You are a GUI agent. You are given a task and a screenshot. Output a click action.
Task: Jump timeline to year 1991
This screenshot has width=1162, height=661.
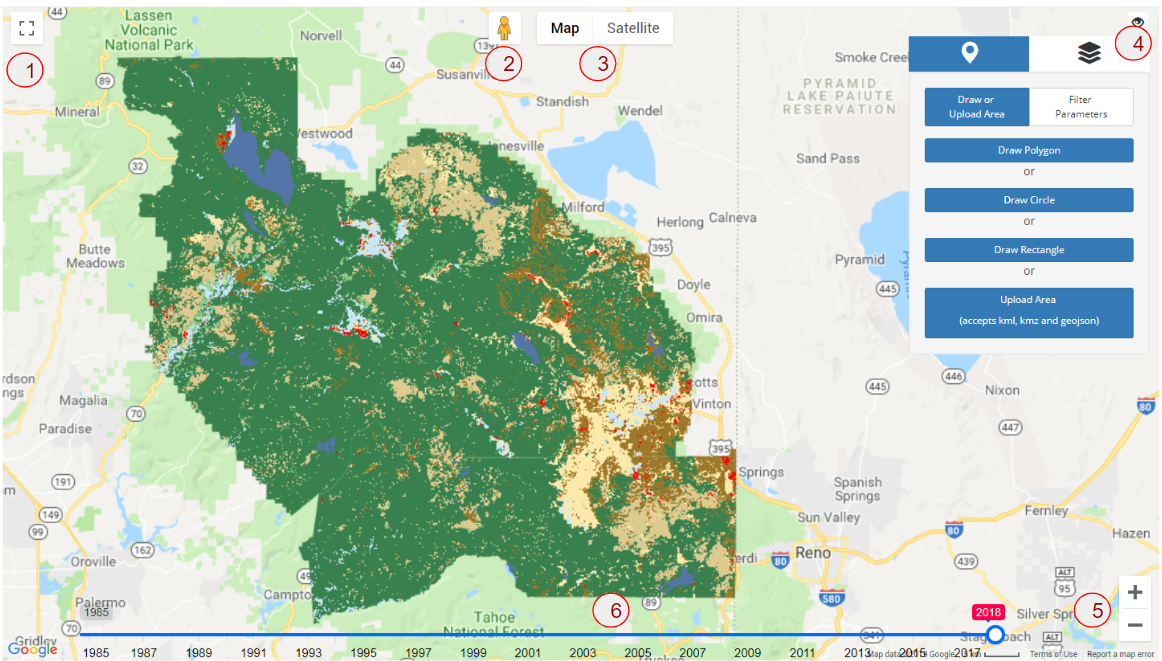click(253, 653)
